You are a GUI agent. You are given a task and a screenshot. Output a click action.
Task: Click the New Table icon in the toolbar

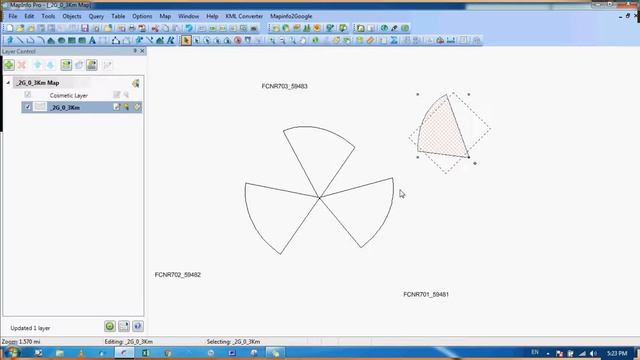pos(9,28)
